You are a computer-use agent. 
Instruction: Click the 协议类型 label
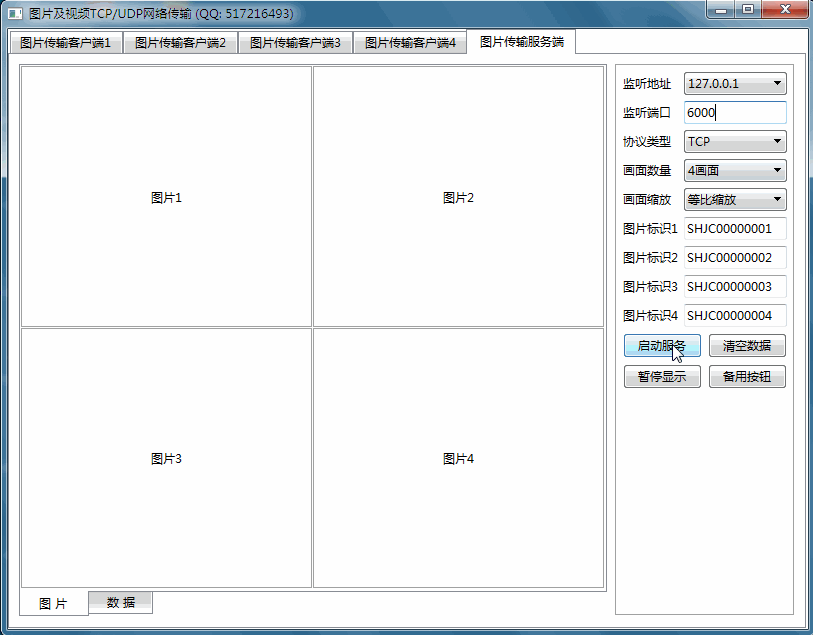647,142
